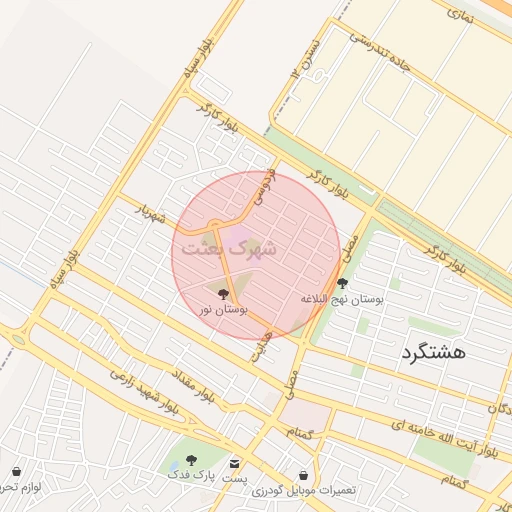Click the لوازم تحریر shopping bag icon
The height and width of the screenshot is (512, 512).
point(16,472)
